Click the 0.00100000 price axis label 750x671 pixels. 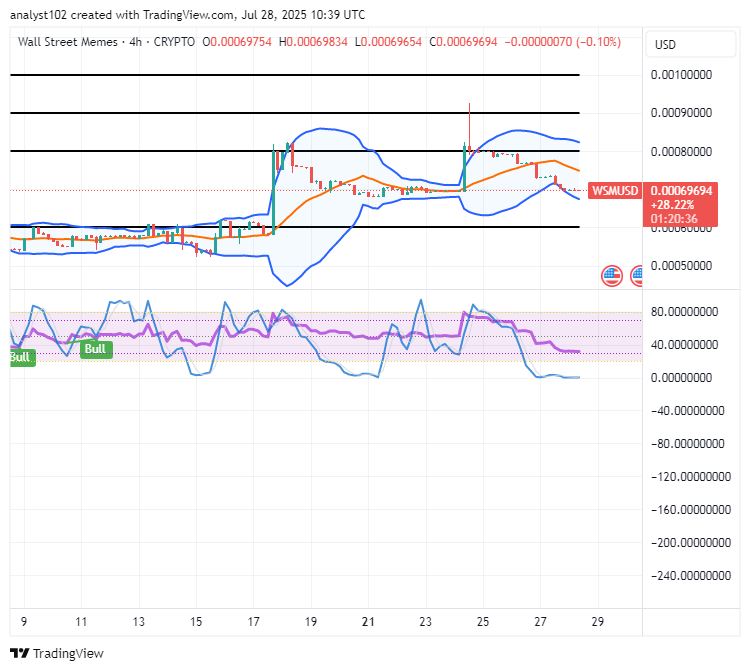point(681,75)
